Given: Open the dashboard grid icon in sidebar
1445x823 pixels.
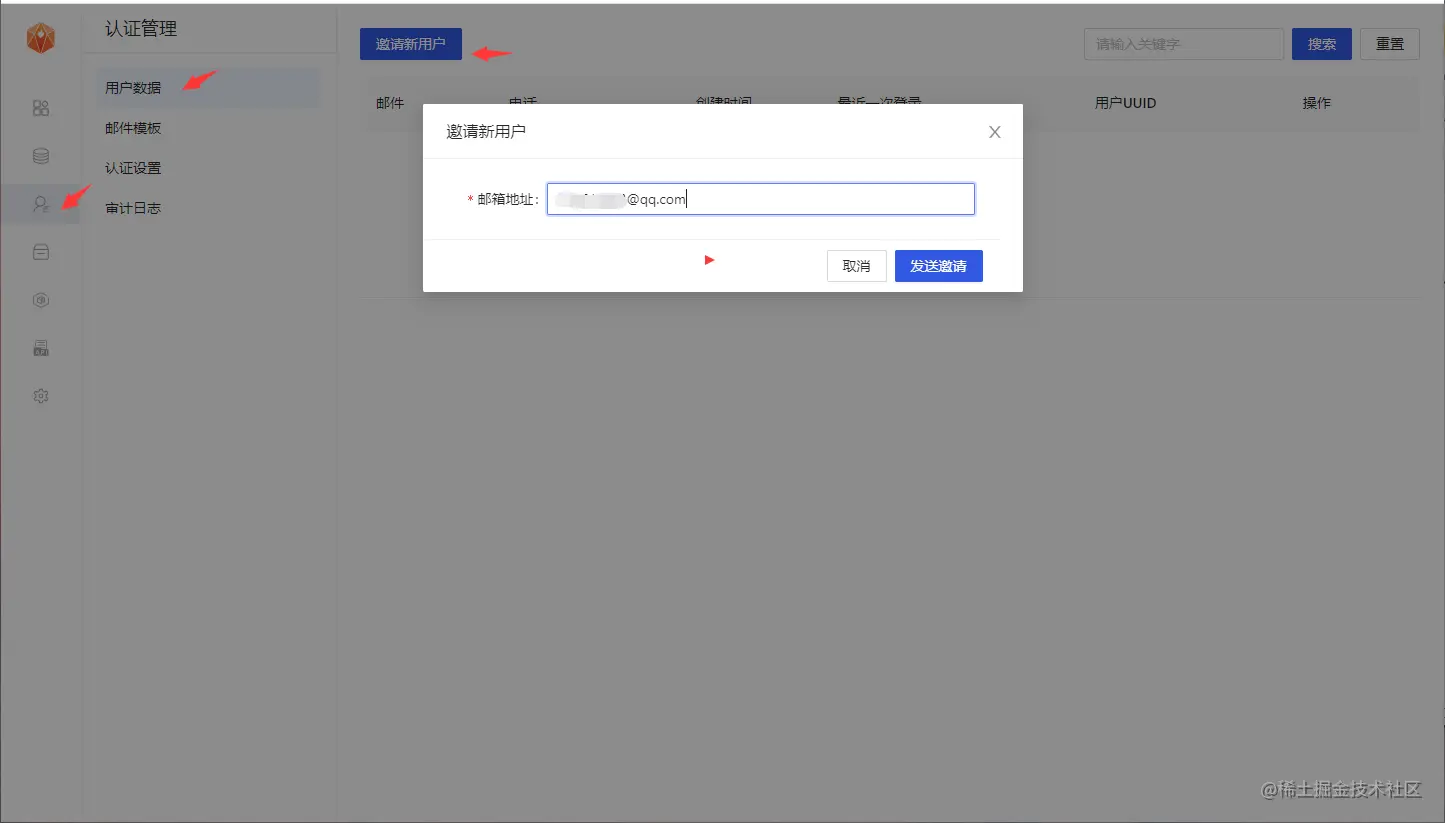Looking at the screenshot, I should pos(41,108).
